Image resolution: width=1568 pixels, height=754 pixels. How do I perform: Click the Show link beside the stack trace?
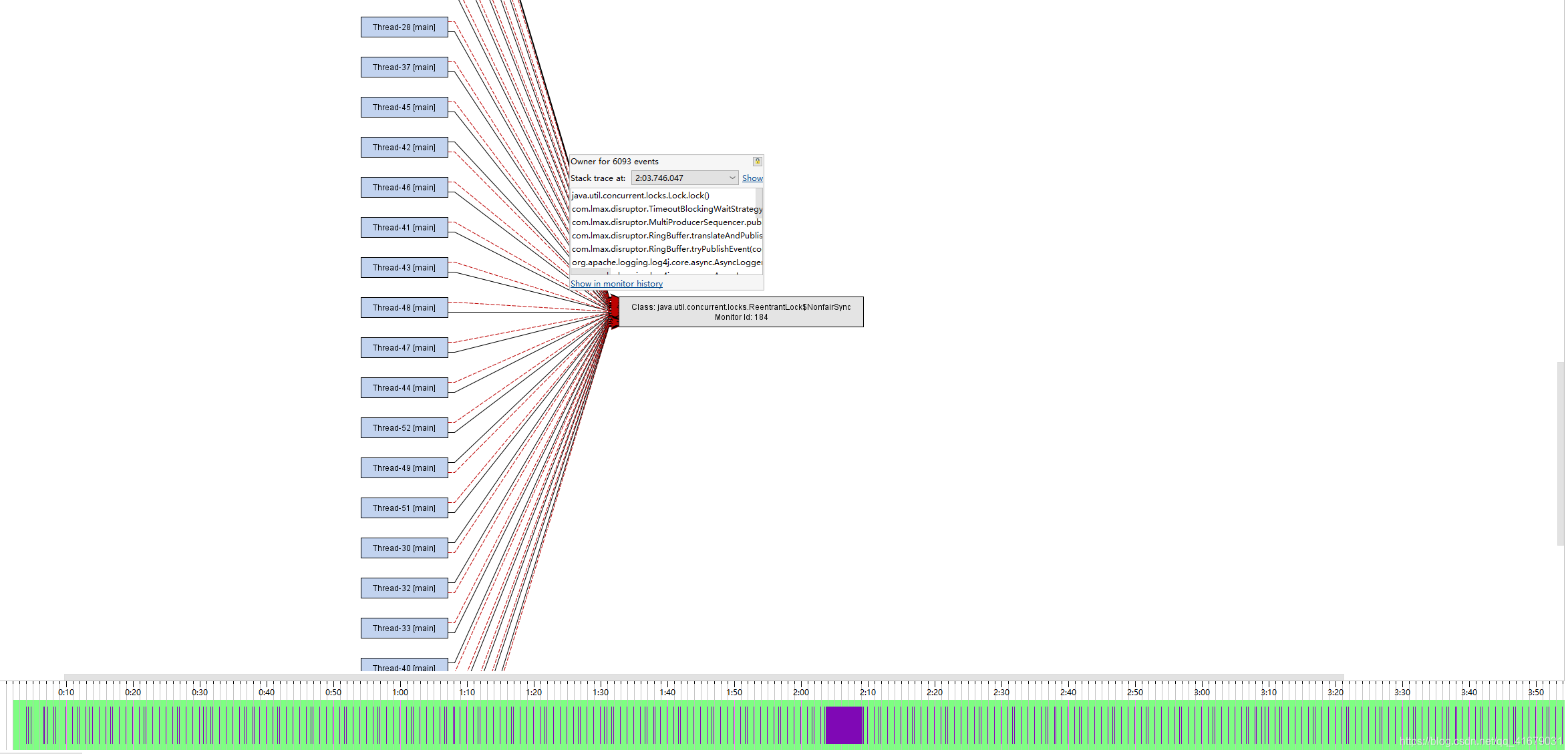point(752,178)
